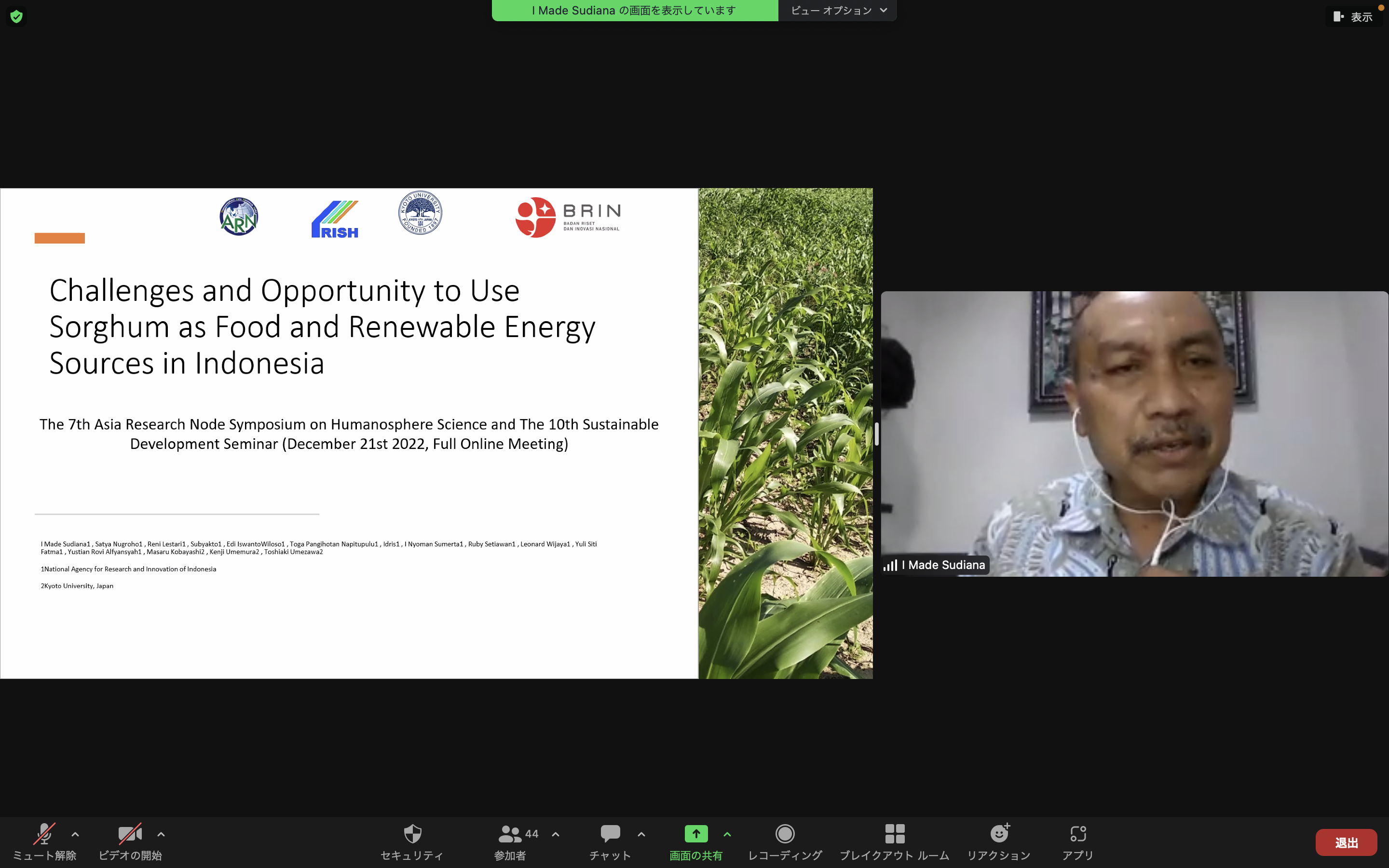The height and width of the screenshot is (868, 1389).
Task: Click orange accent bar on slide
Action: tap(60, 238)
